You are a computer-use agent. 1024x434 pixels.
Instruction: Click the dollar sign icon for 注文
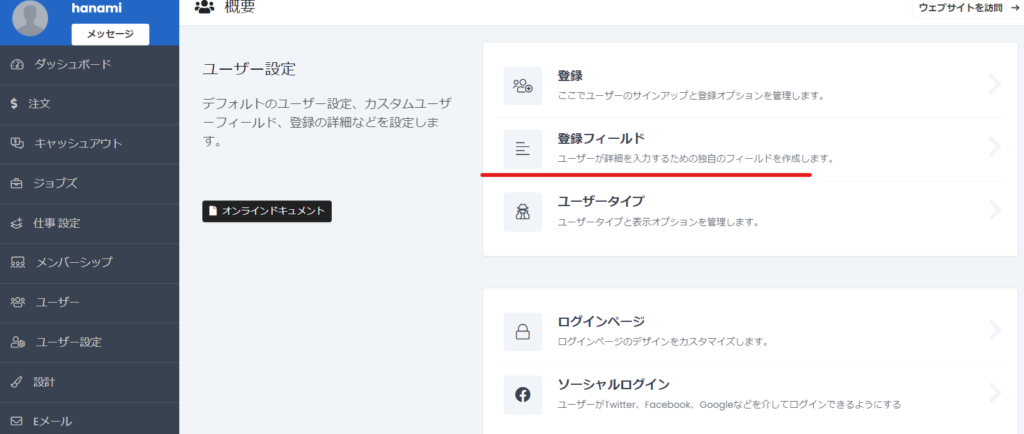(14, 103)
